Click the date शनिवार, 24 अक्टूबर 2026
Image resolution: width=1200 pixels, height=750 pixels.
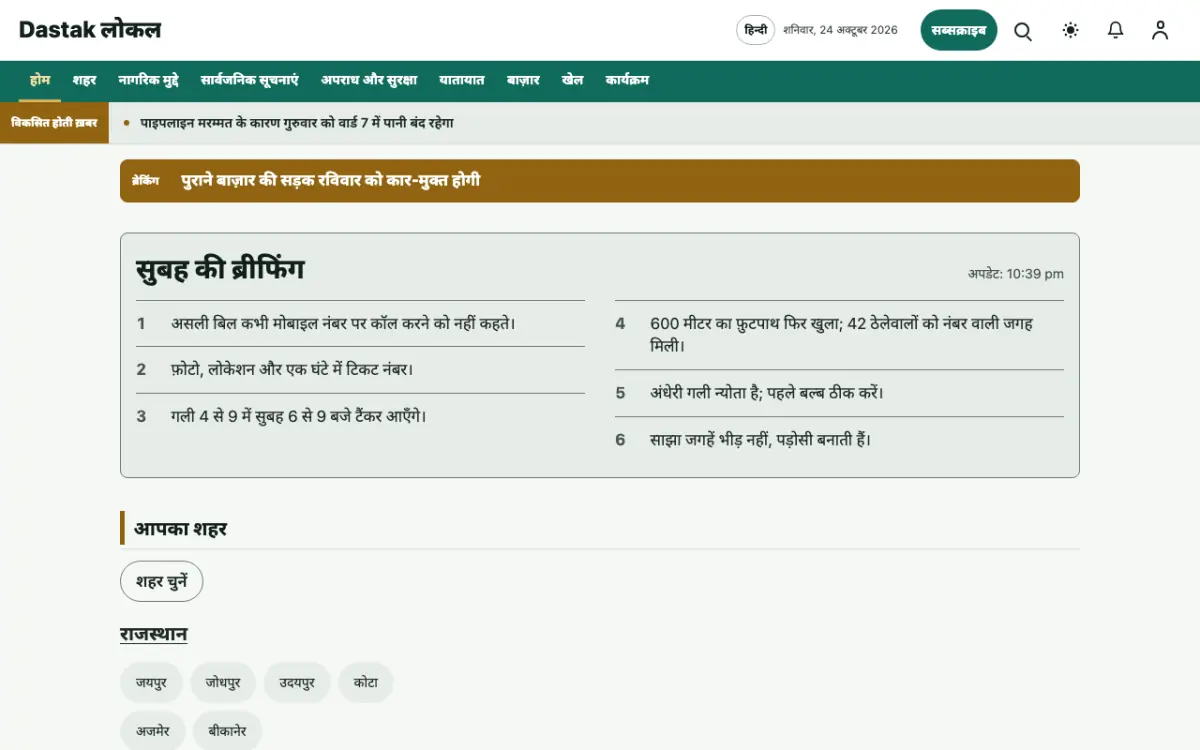[x=841, y=30]
